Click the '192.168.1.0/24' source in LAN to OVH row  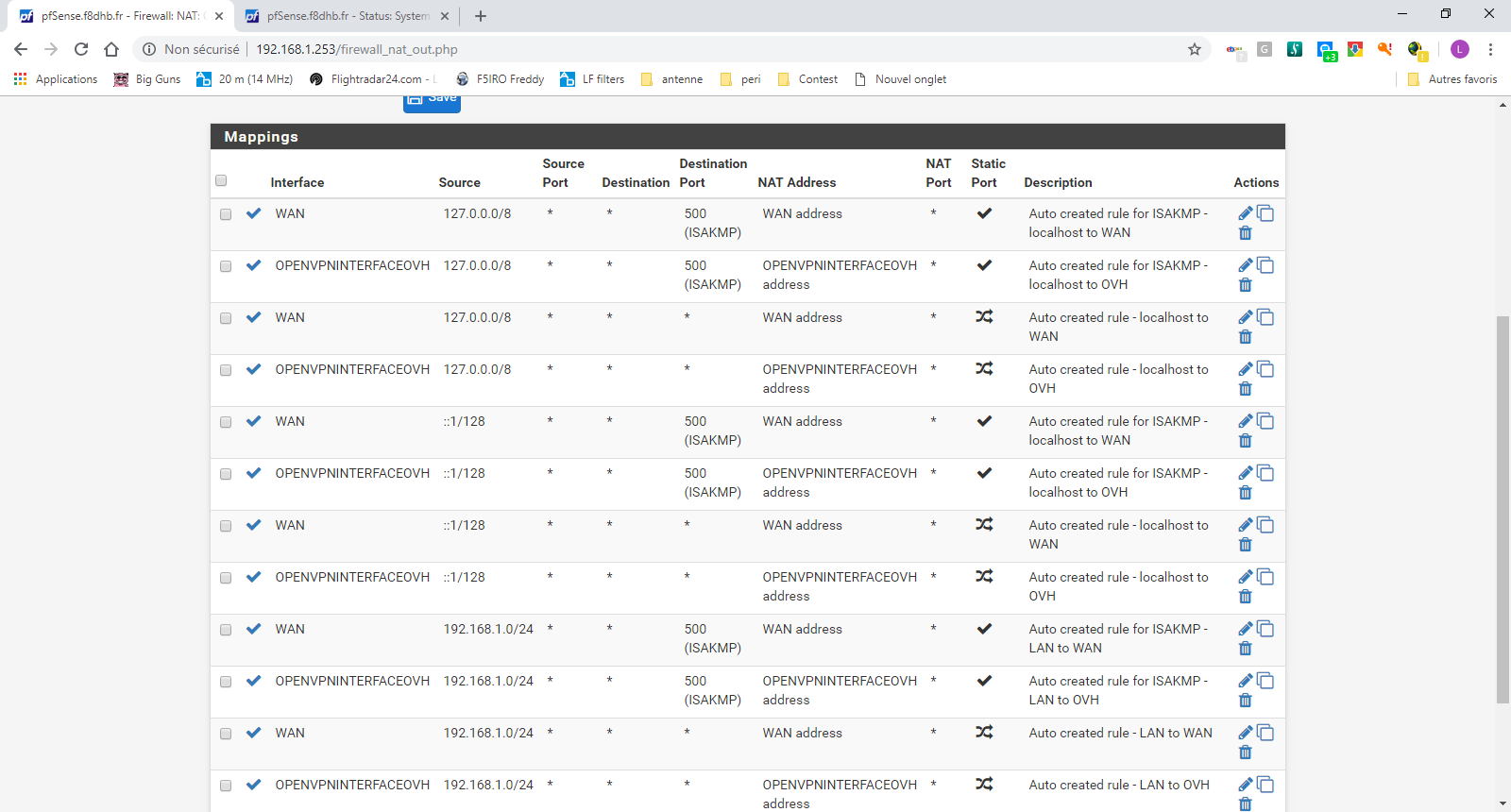pos(488,785)
